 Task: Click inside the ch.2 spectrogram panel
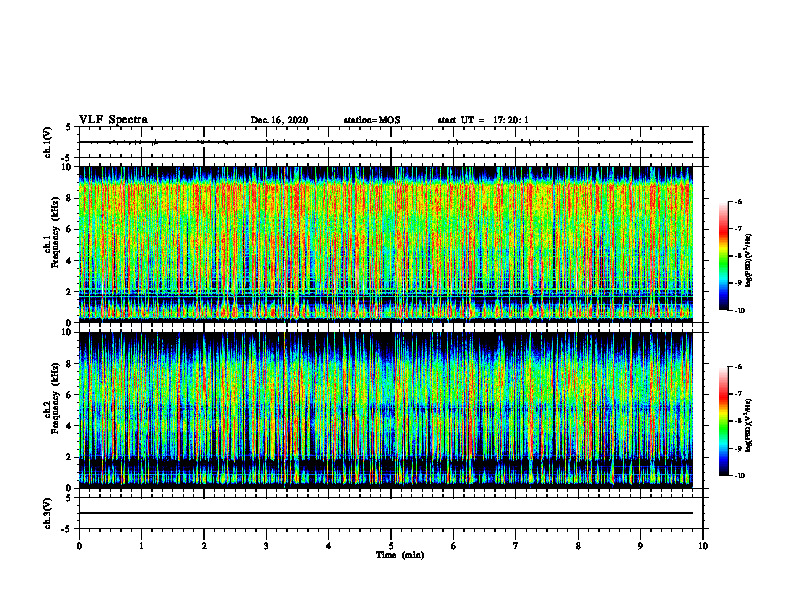[x=386, y=410]
